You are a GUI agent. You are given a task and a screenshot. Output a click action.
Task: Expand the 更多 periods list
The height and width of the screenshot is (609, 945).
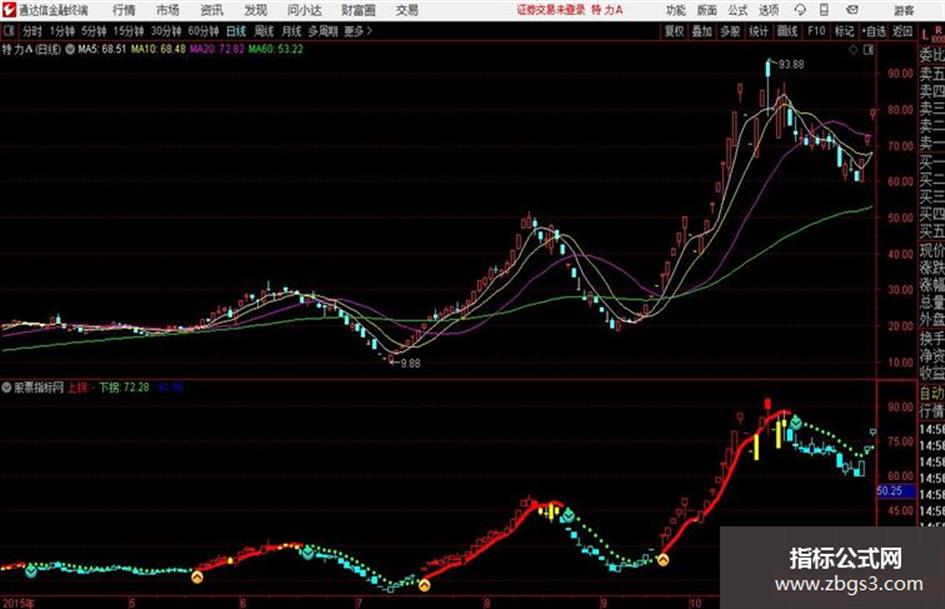[358, 31]
